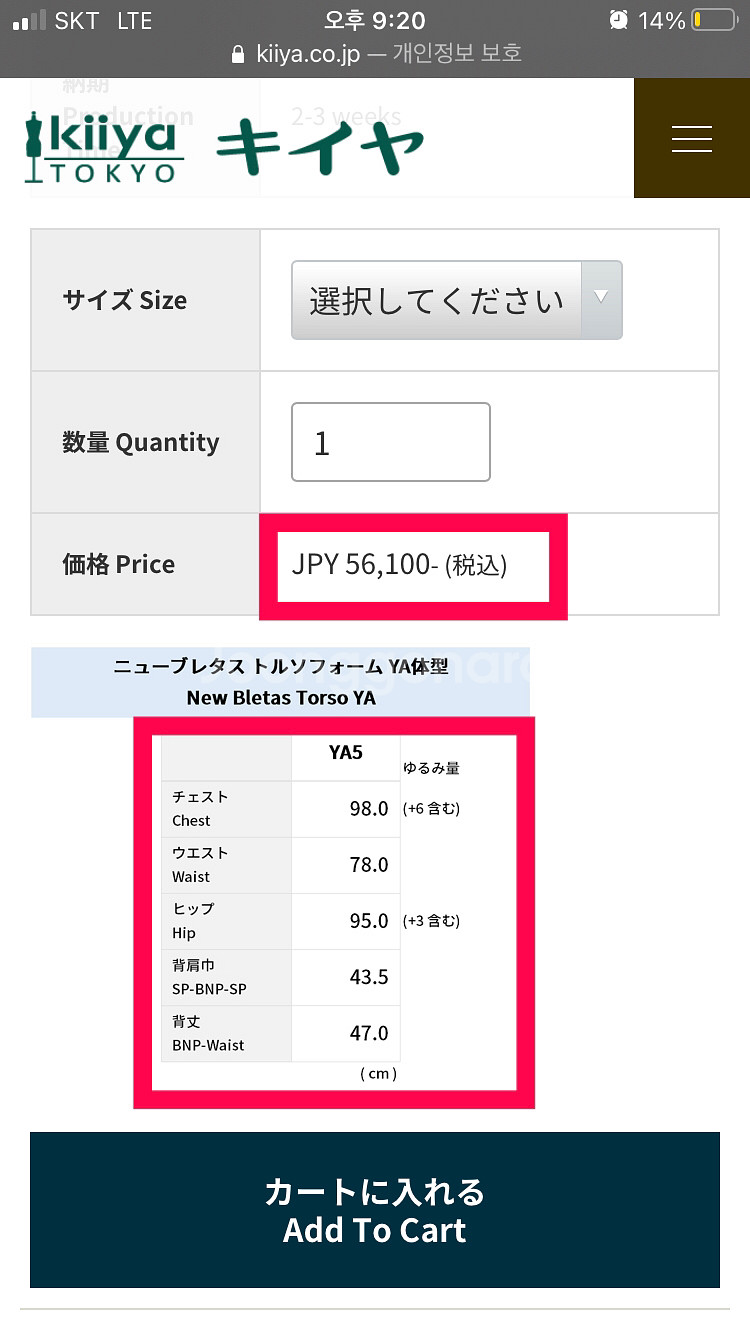Tap the alarm clock status icon
The height and width of the screenshot is (1334, 750).
click(618, 18)
